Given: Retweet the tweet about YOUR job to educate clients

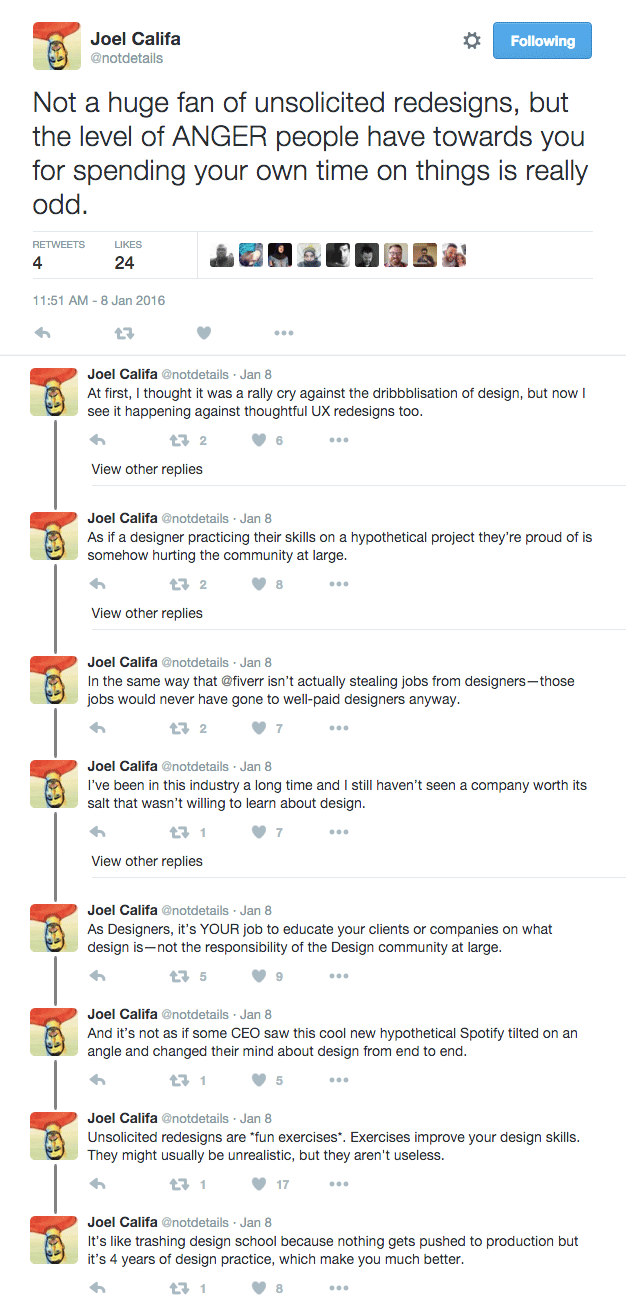Looking at the screenshot, I should [x=179, y=976].
